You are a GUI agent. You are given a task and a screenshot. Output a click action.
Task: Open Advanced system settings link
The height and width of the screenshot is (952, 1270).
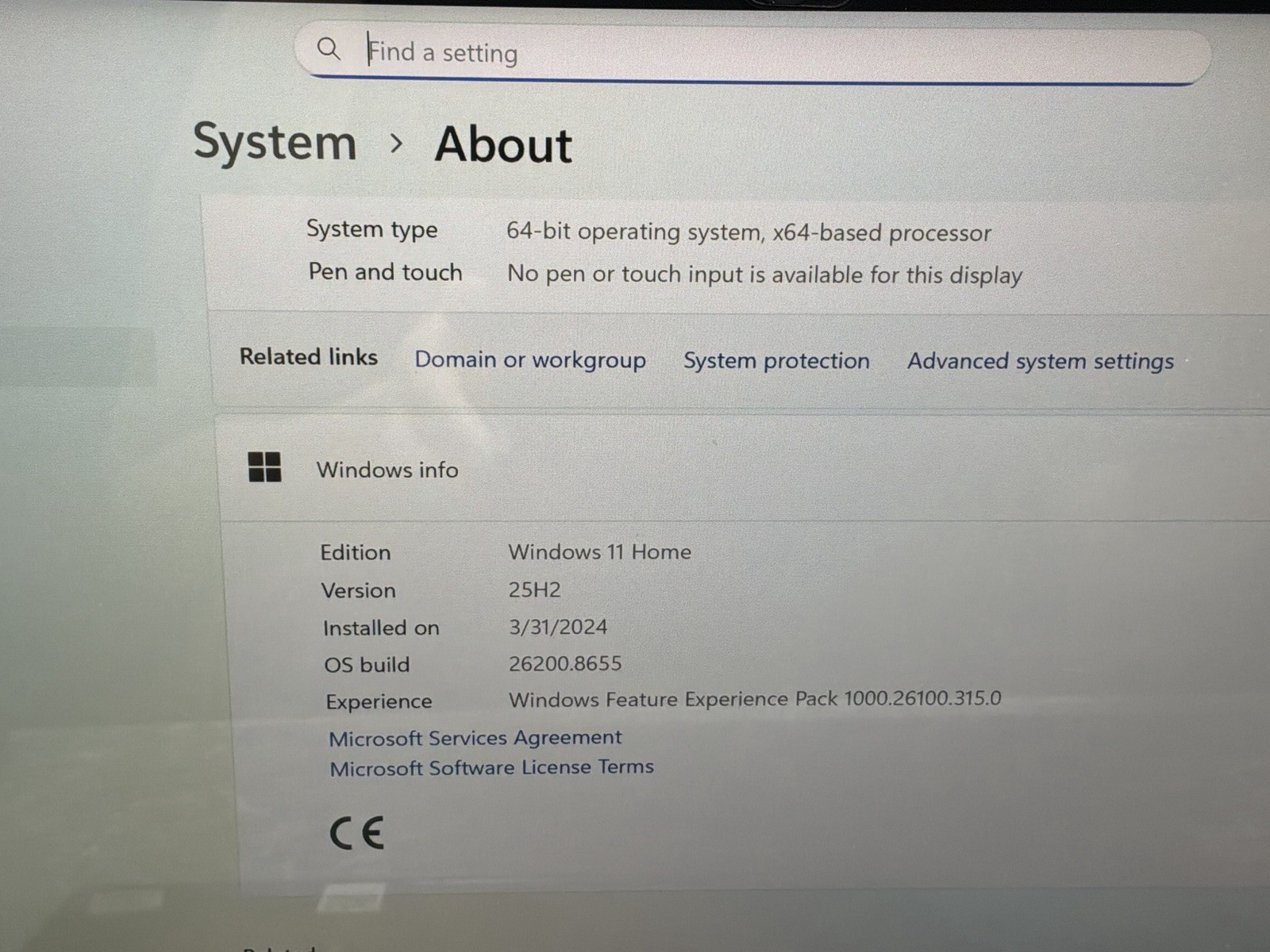coord(1041,362)
